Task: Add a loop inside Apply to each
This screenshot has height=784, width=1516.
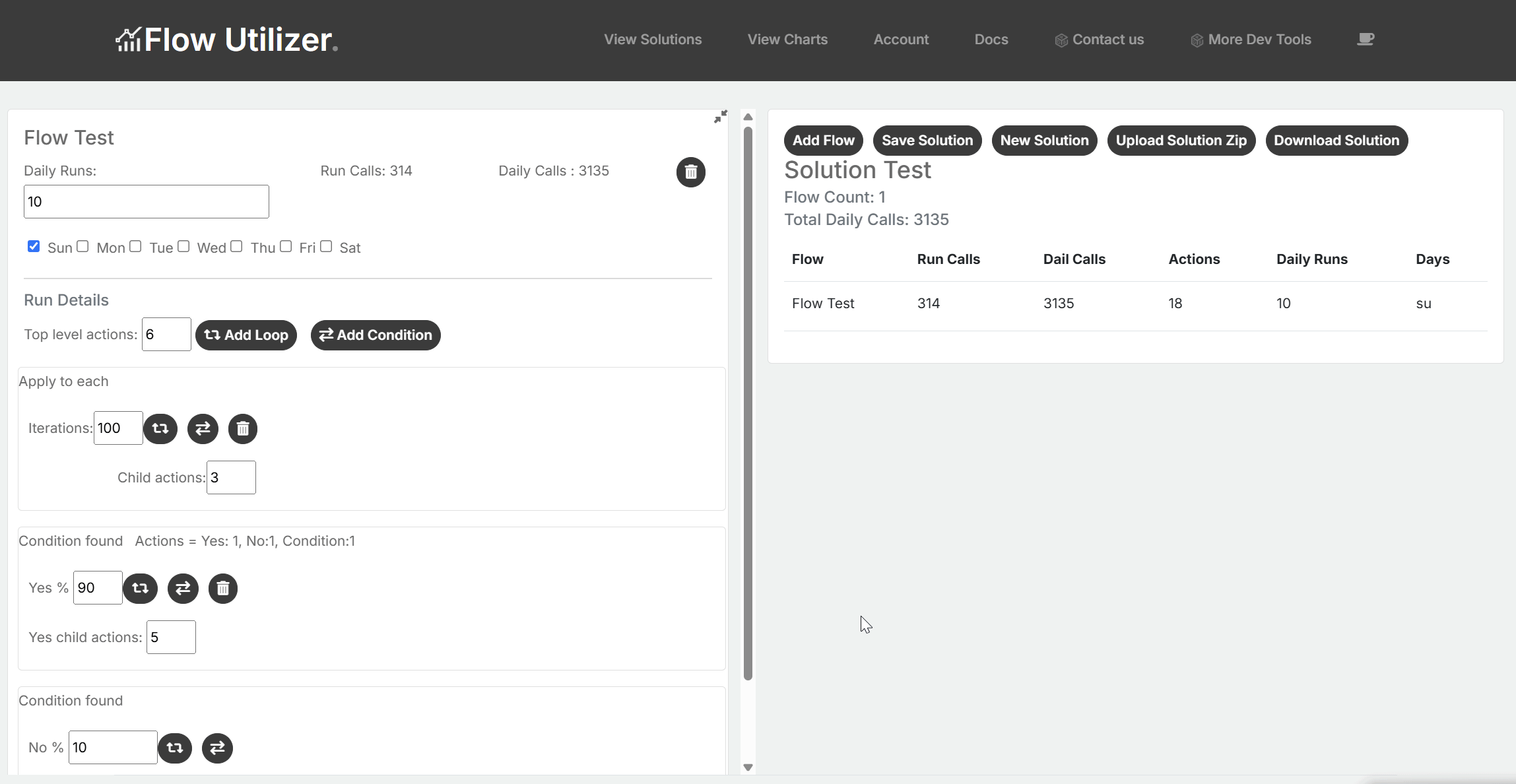Action: (x=160, y=428)
